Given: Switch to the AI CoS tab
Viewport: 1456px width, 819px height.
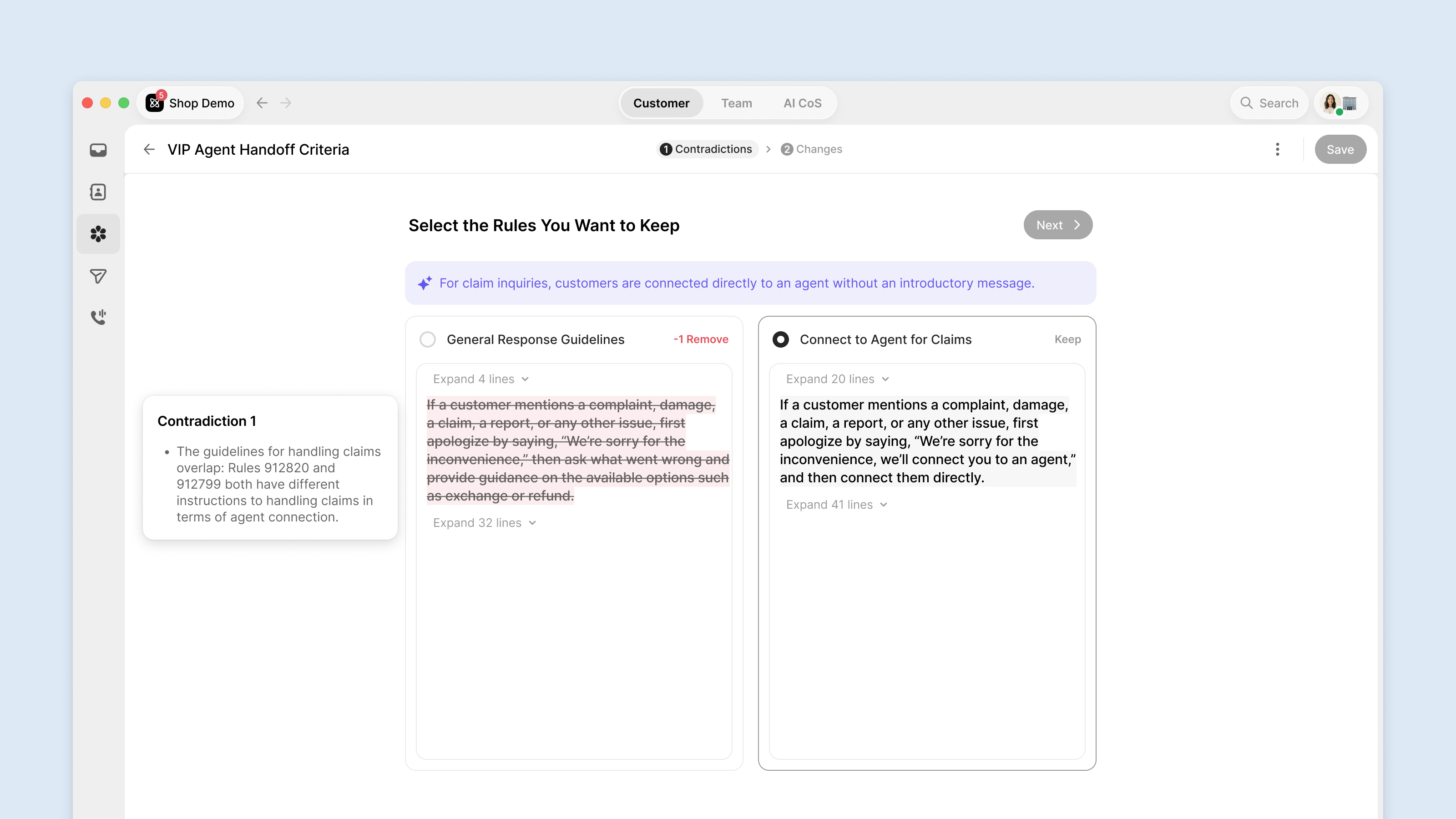Looking at the screenshot, I should click(802, 103).
